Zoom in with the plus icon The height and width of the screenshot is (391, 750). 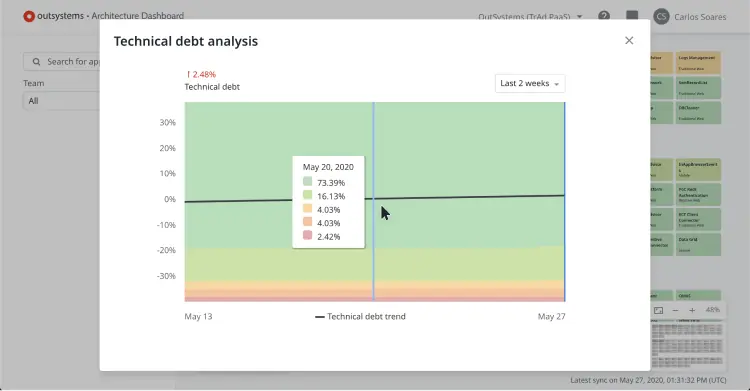pos(692,310)
